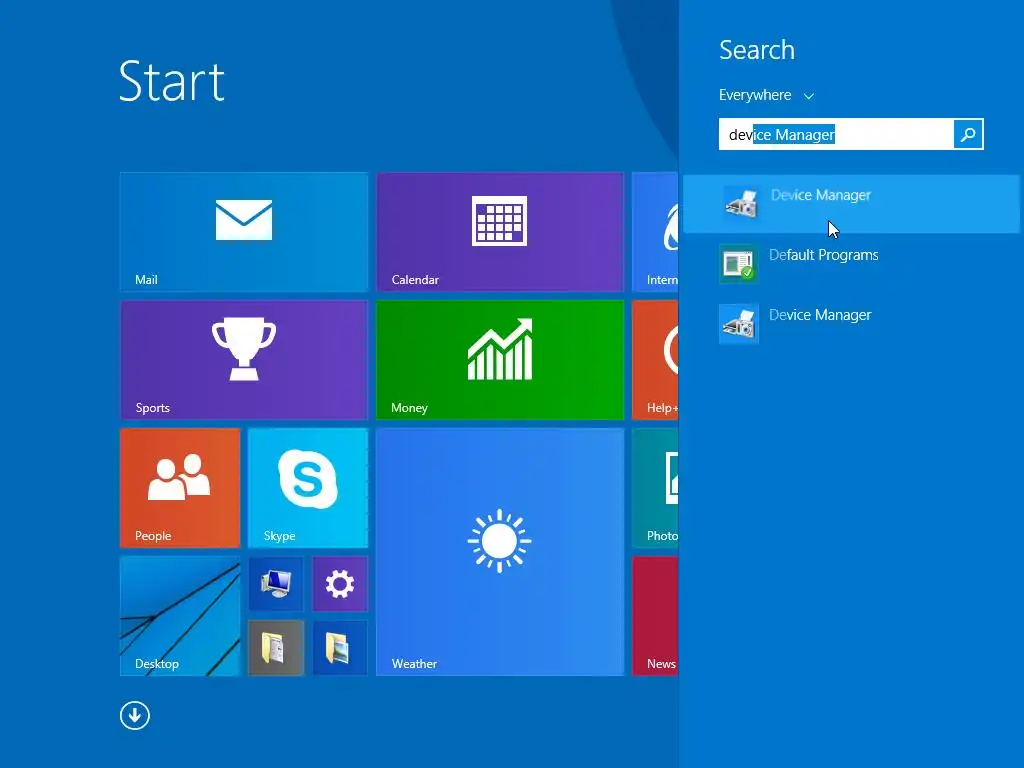Open the last Device Manager result
This screenshot has width=1024, height=768.
click(x=851, y=323)
